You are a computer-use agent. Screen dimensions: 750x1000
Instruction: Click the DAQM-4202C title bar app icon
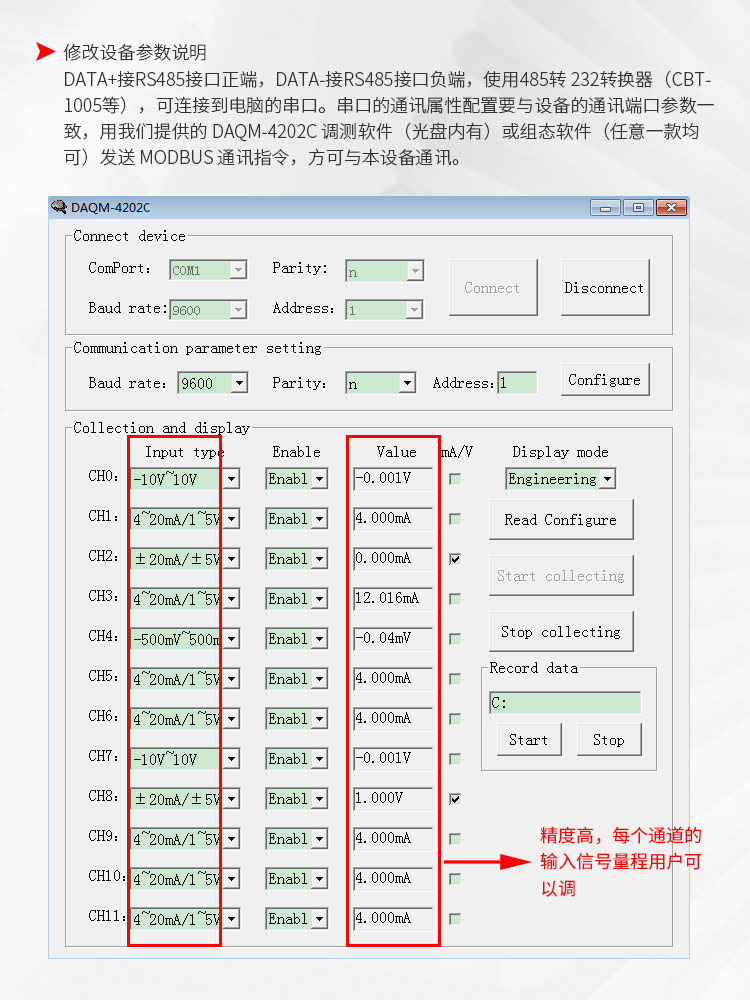pyautogui.click(x=60, y=207)
